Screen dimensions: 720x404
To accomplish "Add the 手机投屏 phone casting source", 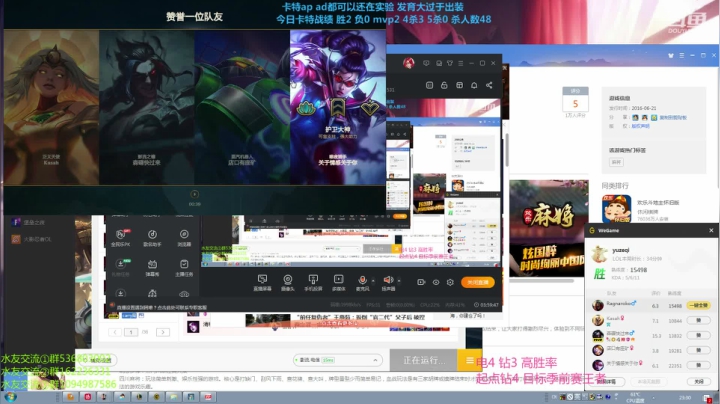I will pos(313,283).
